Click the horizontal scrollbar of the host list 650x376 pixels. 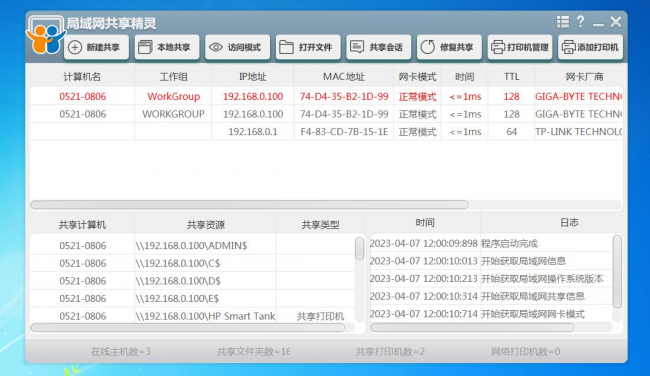coord(250,204)
